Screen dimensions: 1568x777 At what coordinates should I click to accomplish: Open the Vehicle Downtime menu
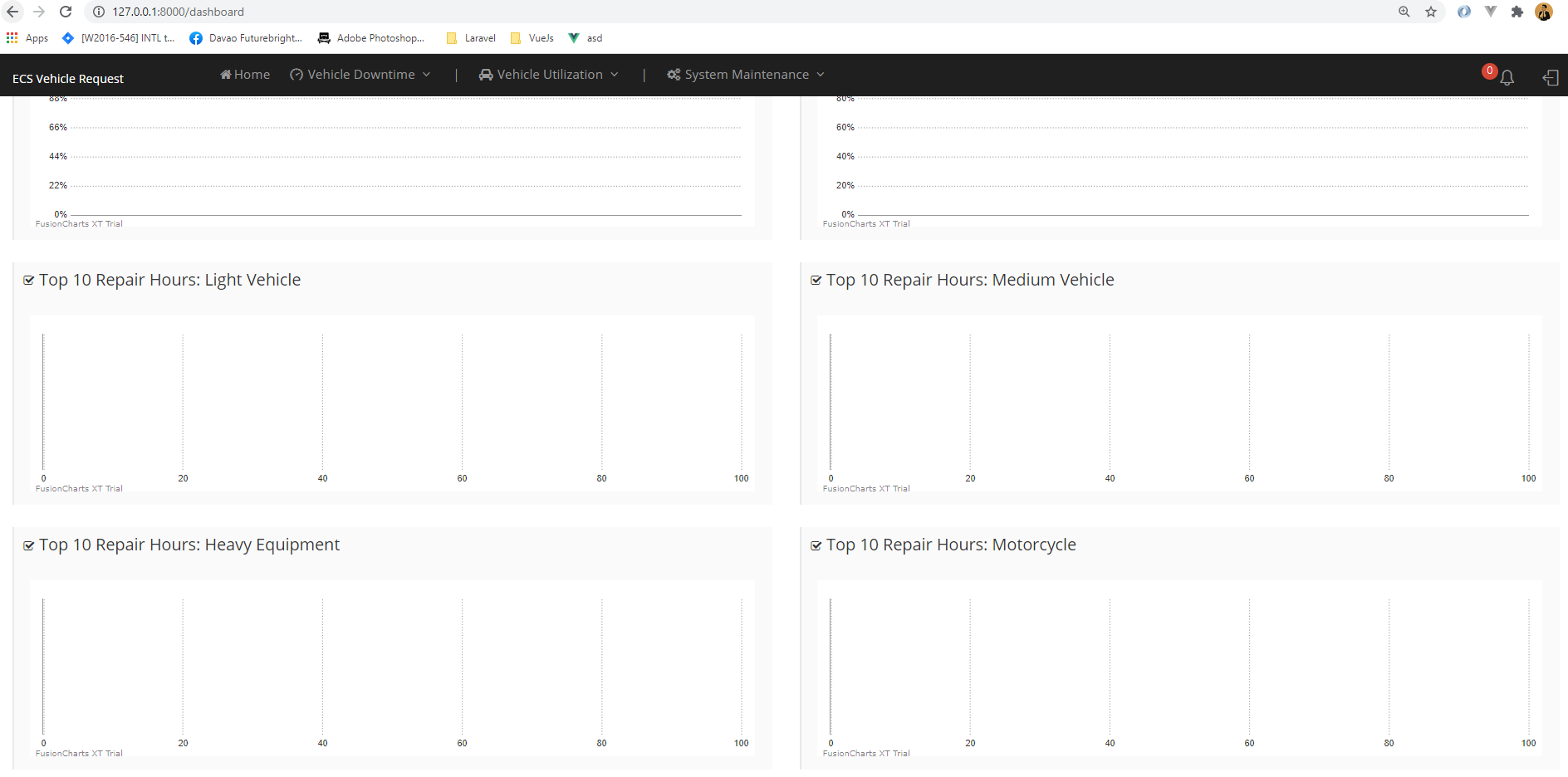pos(360,75)
